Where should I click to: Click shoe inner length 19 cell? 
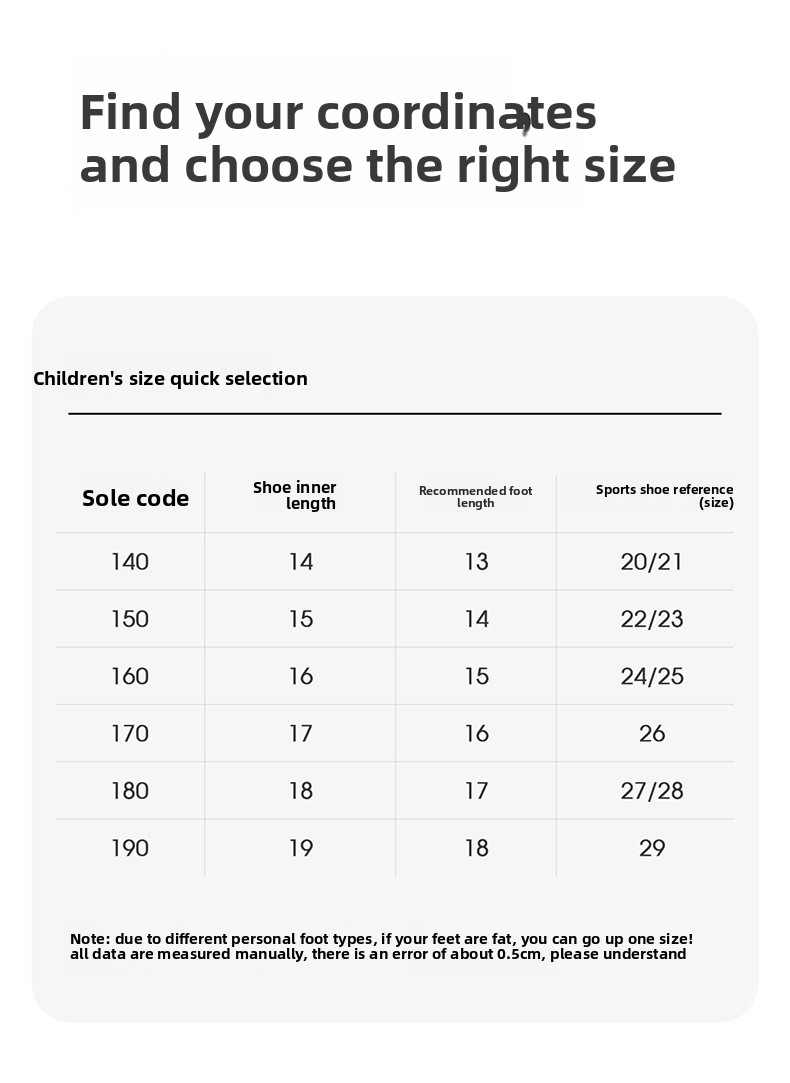coord(301,848)
